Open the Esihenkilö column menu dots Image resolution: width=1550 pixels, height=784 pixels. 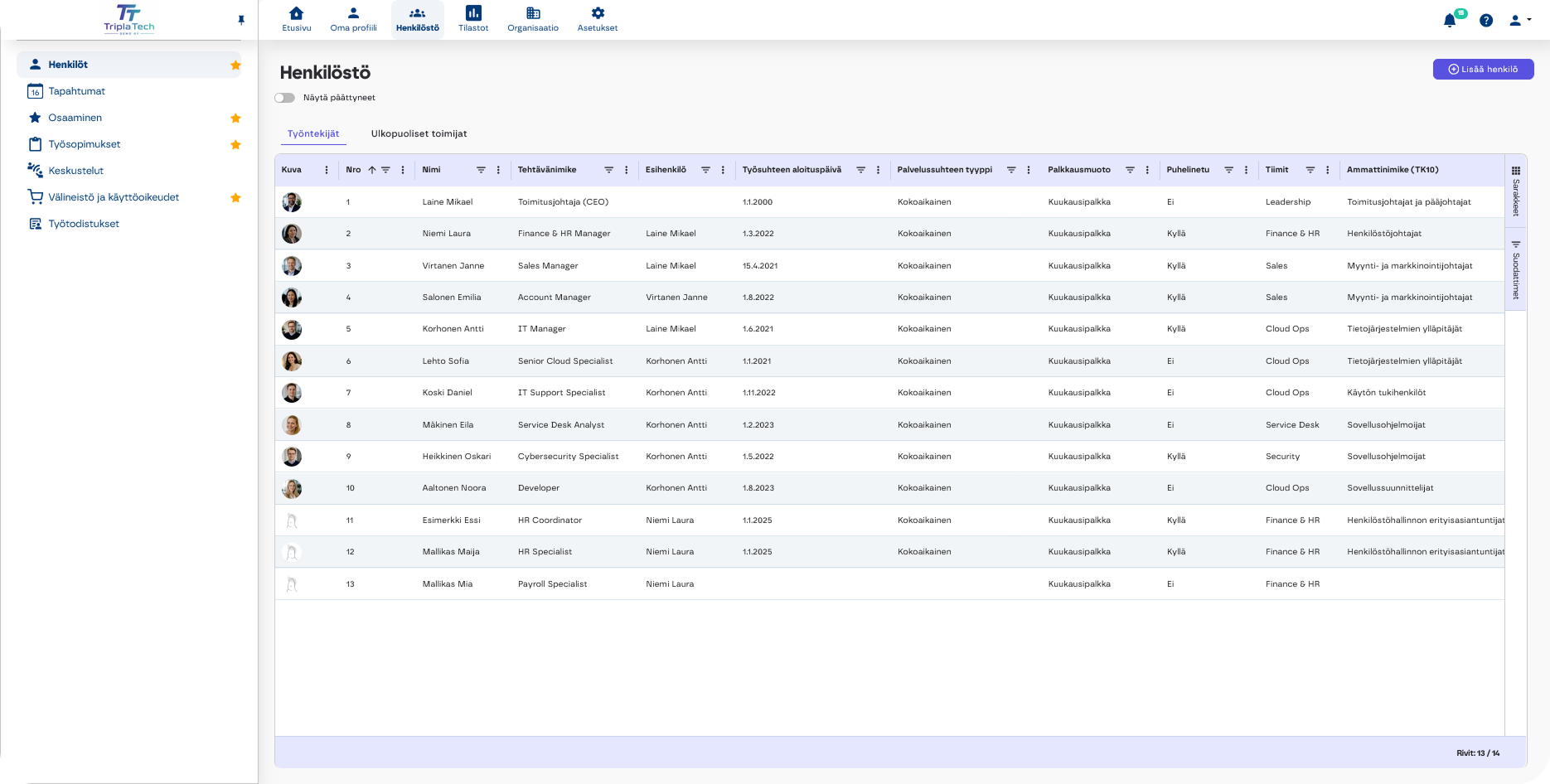pyautogui.click(x=723, y=170)
